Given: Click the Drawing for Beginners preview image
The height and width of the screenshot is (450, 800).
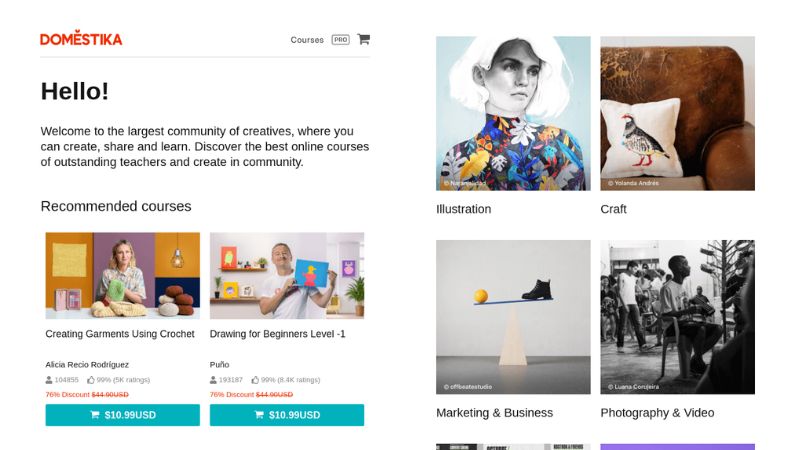Looking at the screenshot, I should click(286, 275).
